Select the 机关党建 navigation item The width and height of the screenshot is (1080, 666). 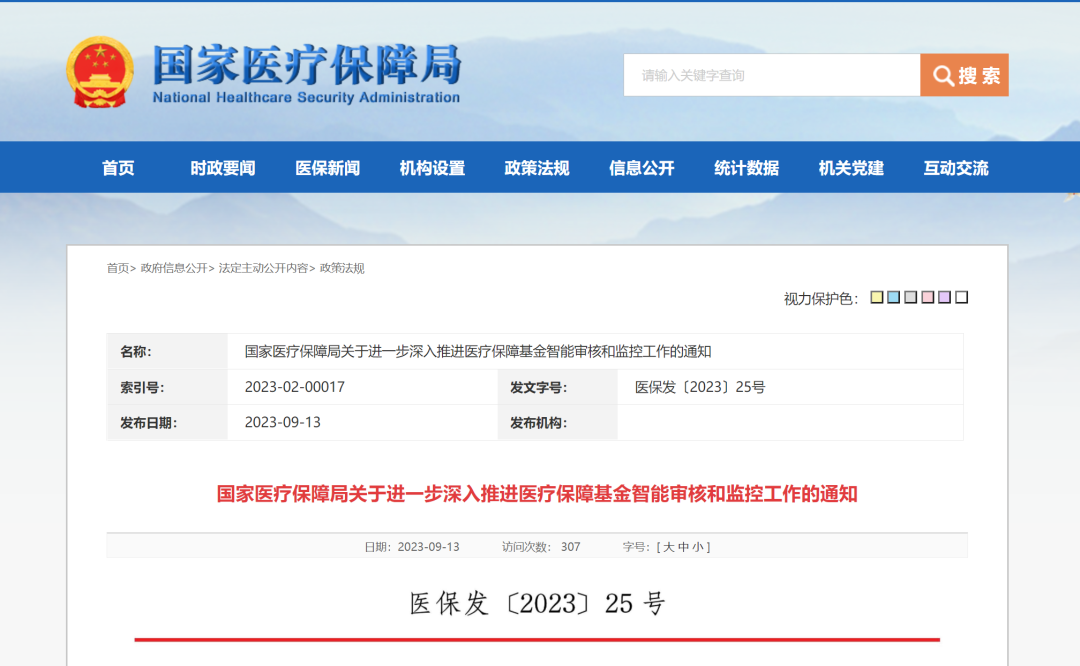point(851,168)
